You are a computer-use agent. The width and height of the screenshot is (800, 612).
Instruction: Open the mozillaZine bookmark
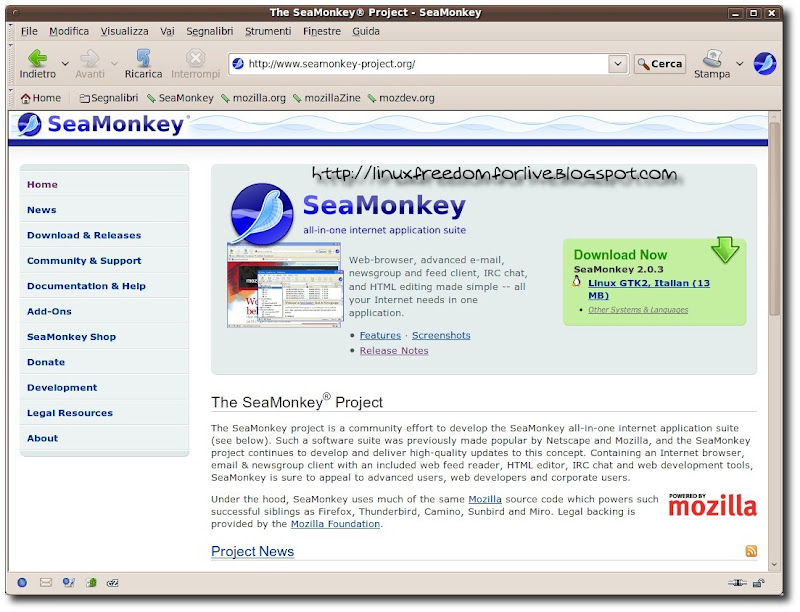pos(327,98)
